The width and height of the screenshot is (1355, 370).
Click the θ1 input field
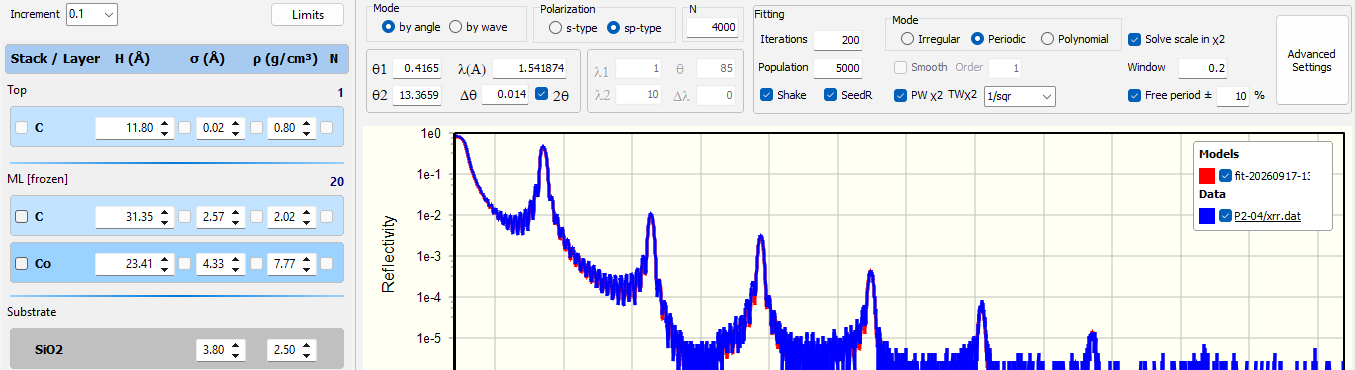click(416, 68)
